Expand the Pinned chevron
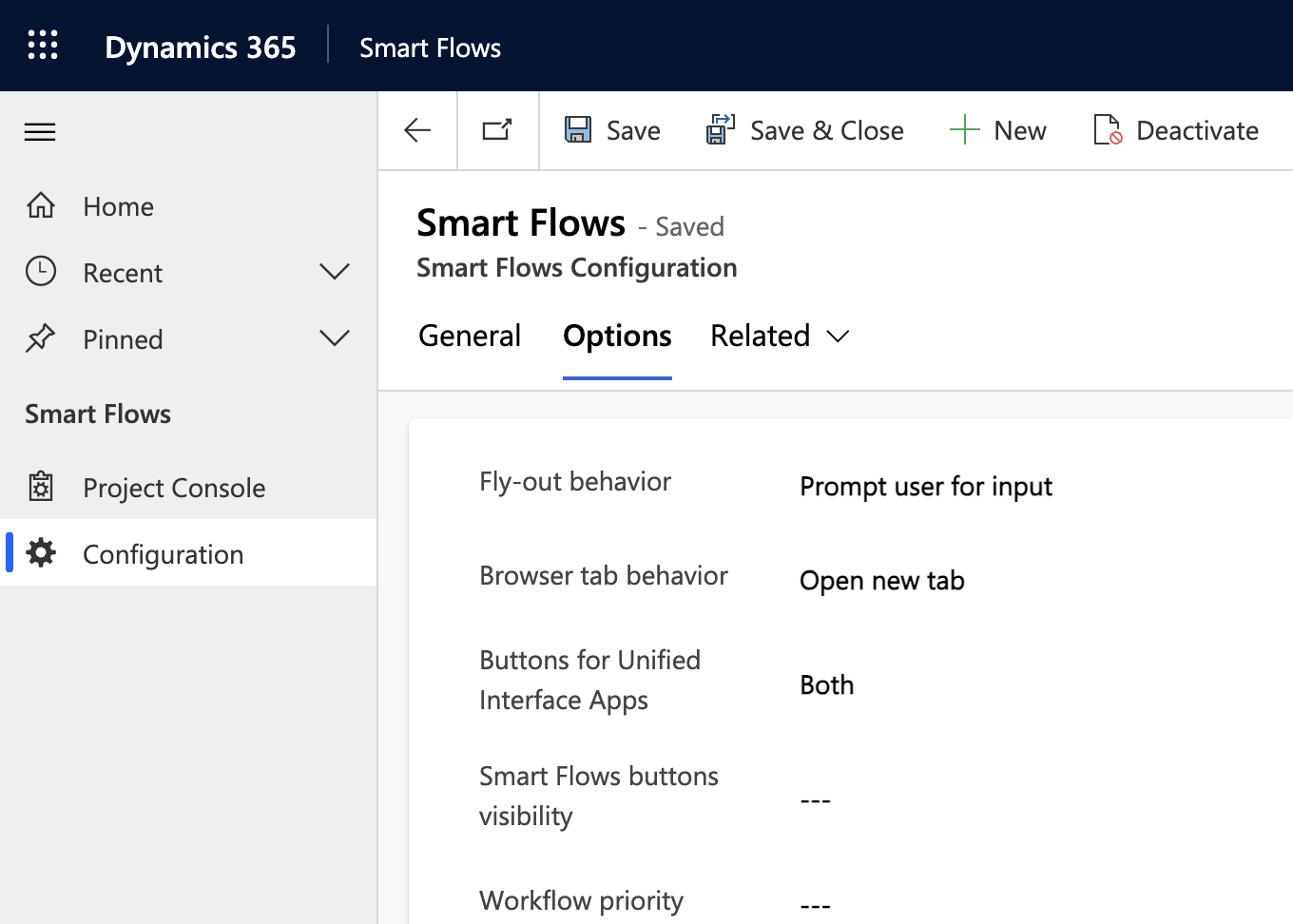The height and width of the screenshot is (924, 1293). tap(335, 338)
